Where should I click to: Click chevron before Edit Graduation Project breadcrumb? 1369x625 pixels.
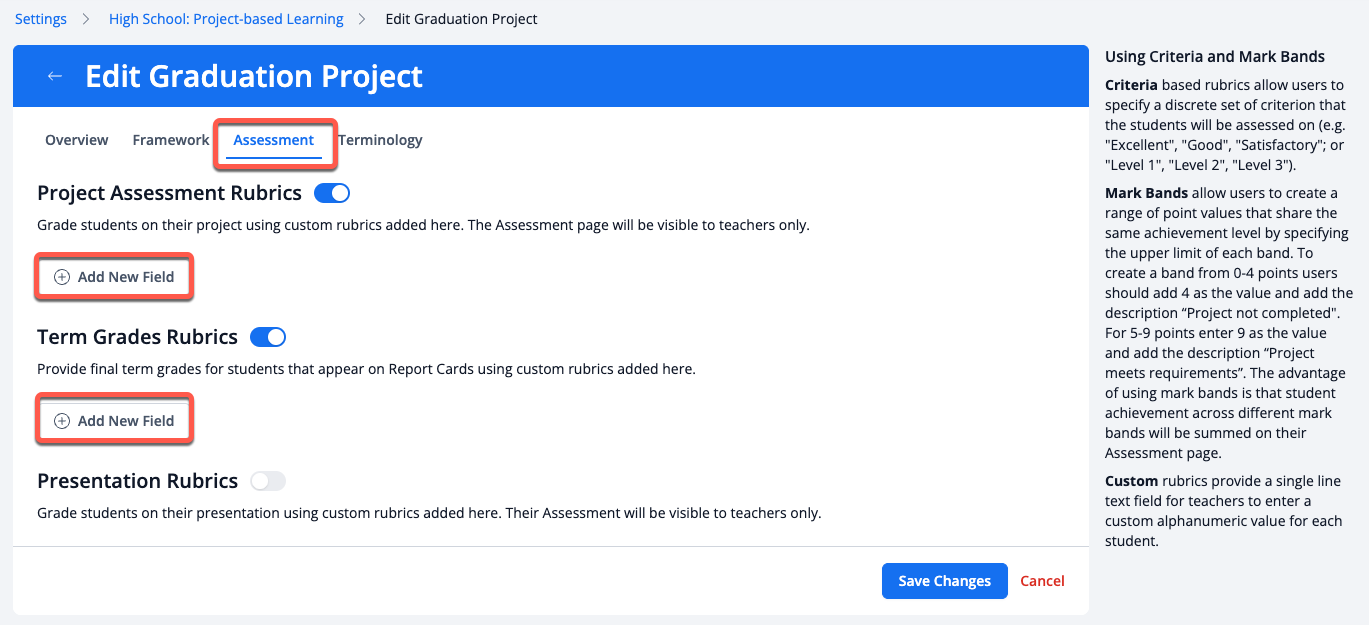(364, 19)
